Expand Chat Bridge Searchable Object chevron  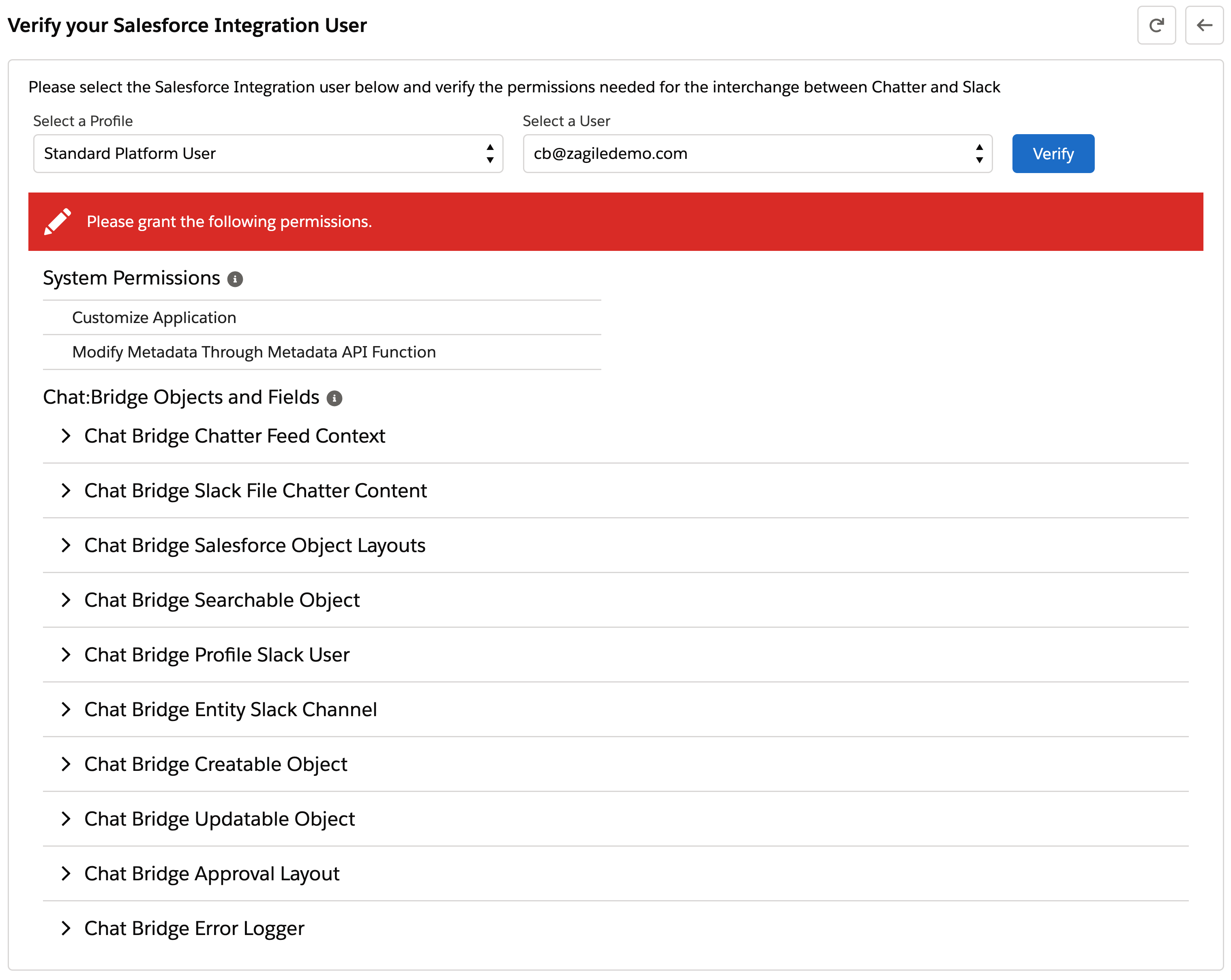coord(66,600)
